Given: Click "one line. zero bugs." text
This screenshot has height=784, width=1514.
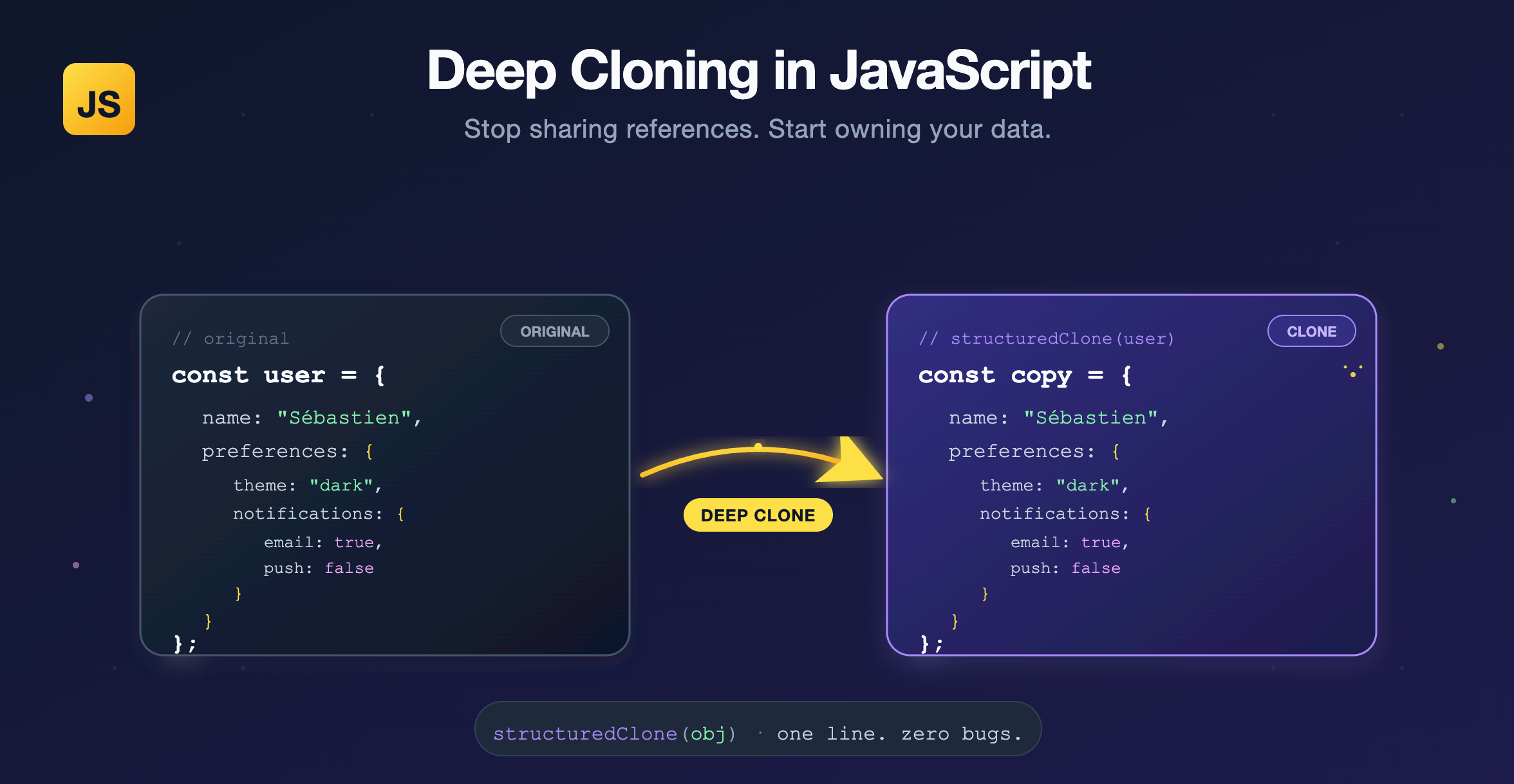Looking at the screenshot, I should tap(899, 734).
